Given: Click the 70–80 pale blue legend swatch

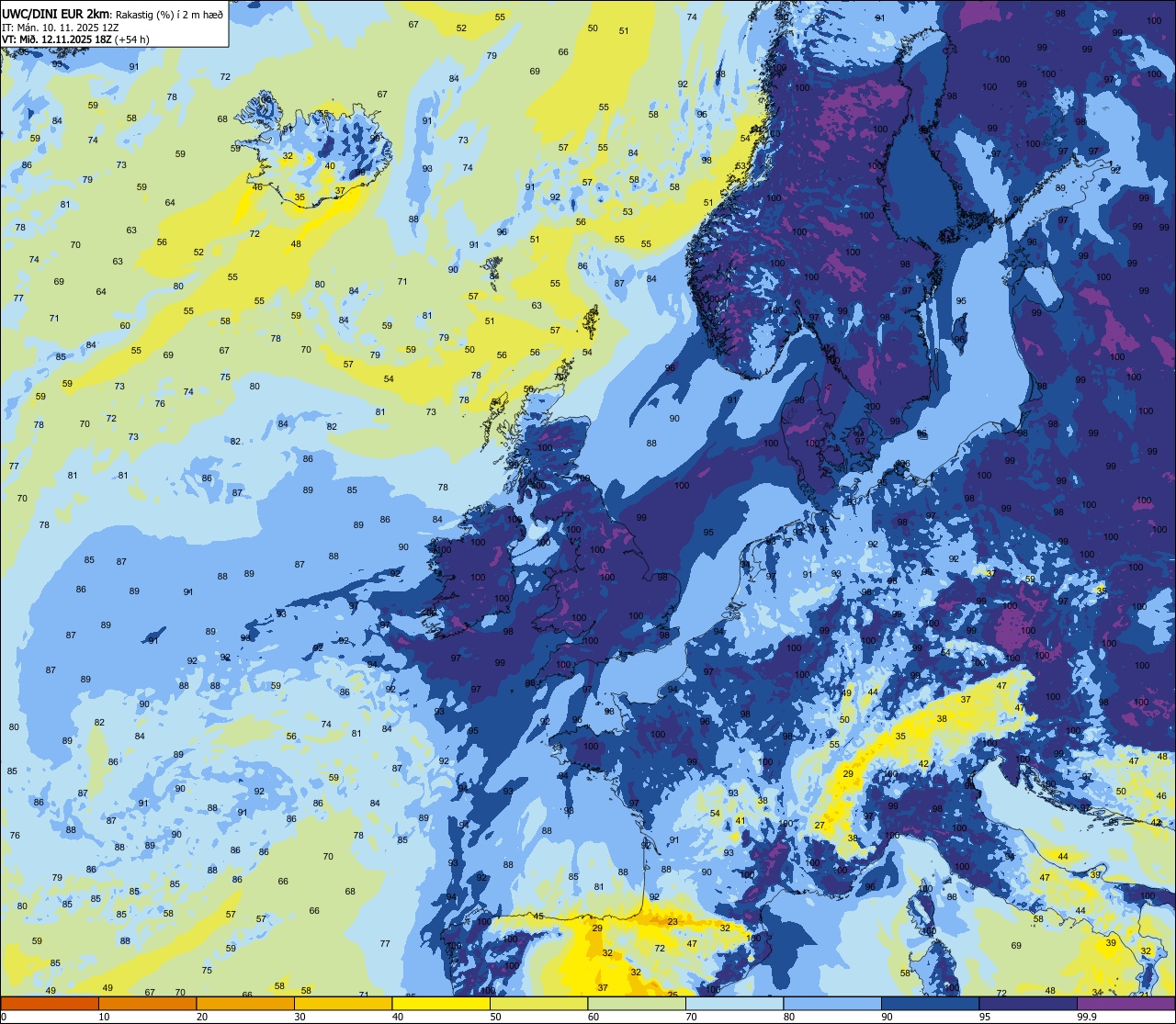Looking at the screenshot, I should pos(734,1004).
